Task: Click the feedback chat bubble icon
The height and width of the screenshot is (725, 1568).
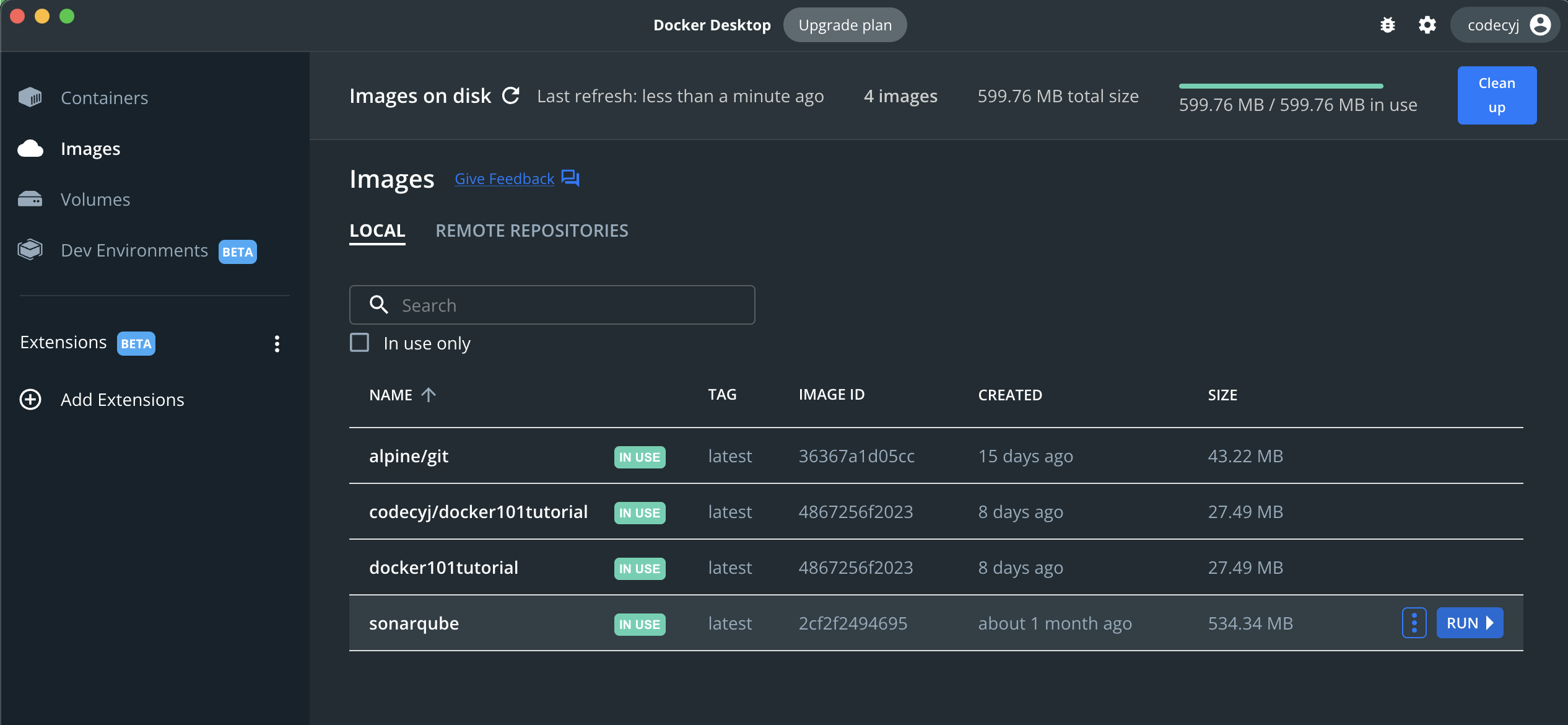Action: [x=570, y=178]
